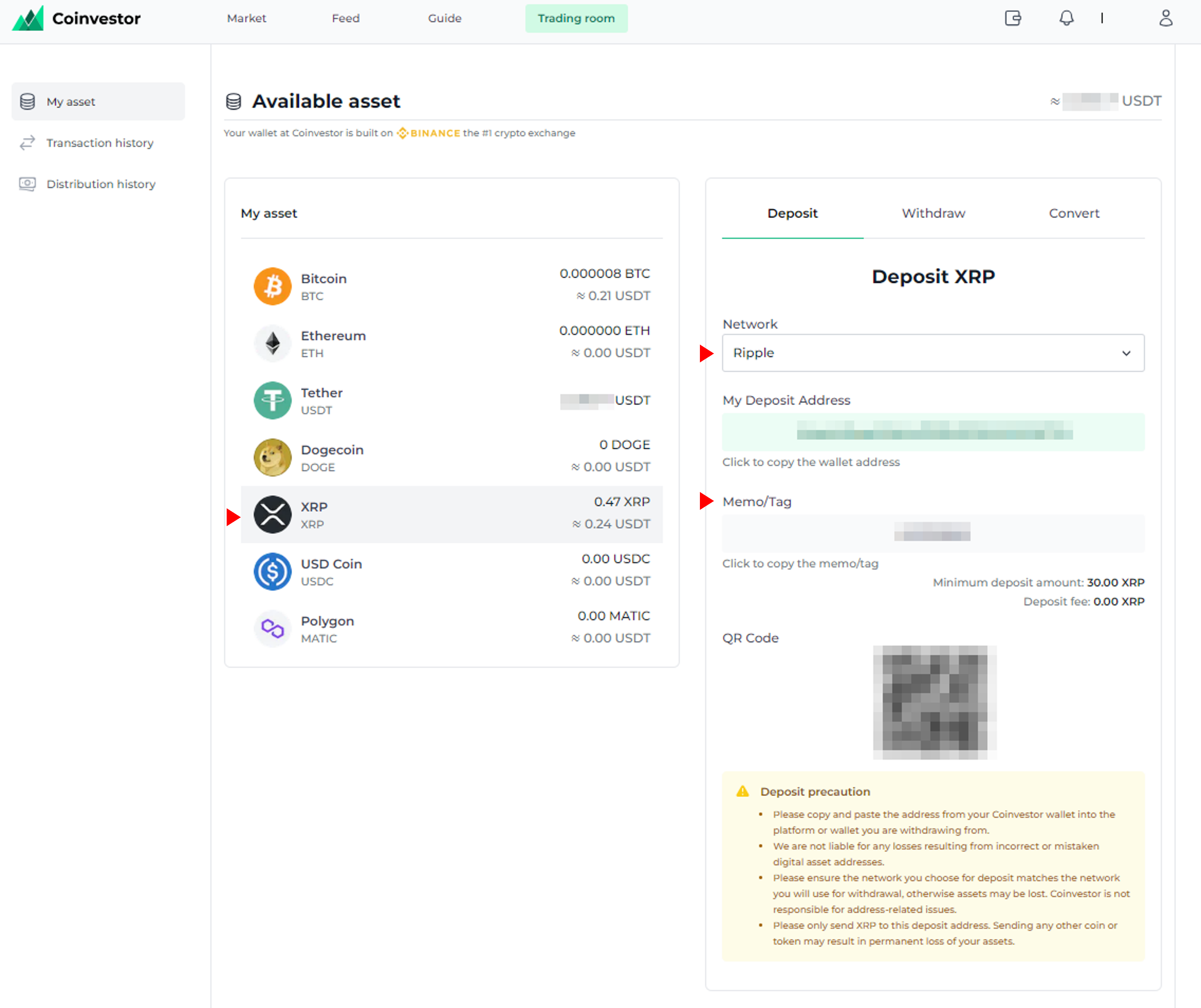1201x1008 pixels.
Task: Click the Dogecoin coin icon
Action: click(x=273, y=457)
